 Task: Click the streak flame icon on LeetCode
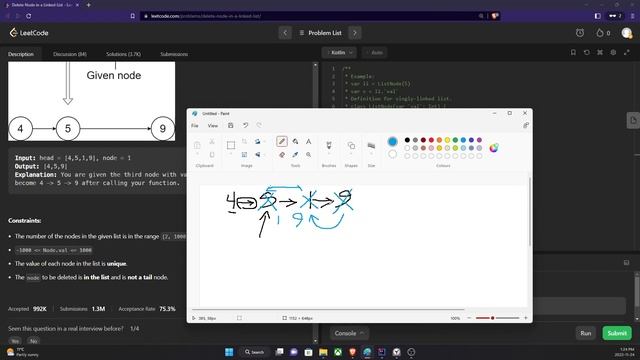point(600,33)
